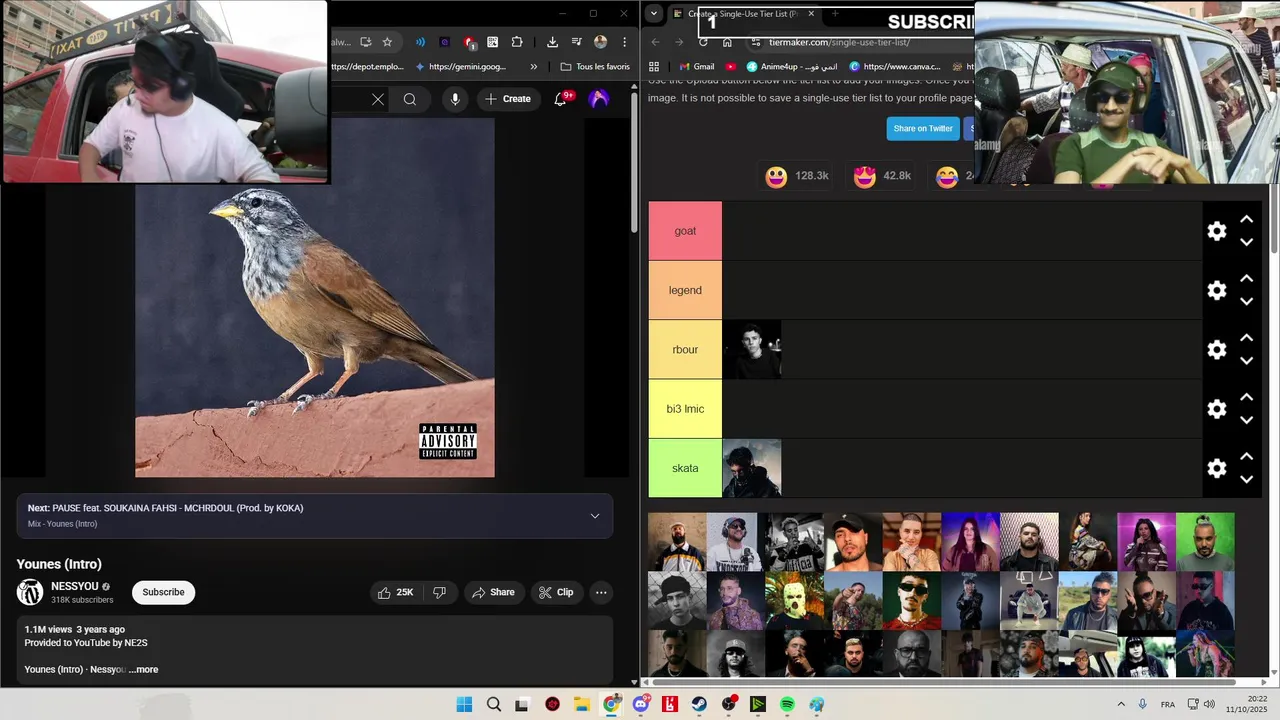This screenshot has height=720, width=1280.
Task: Open settings gear for the goat tier
Action: 1217,231
